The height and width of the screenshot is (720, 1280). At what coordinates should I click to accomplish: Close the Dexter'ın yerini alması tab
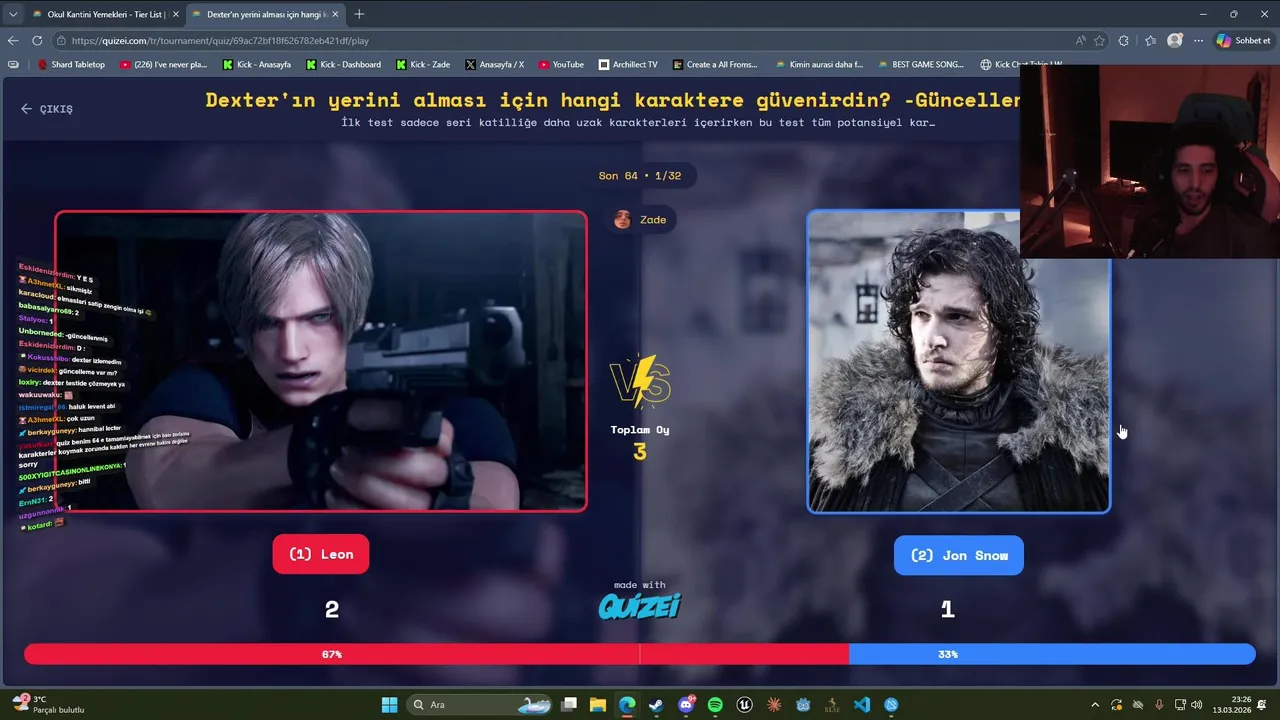click(335, 14)
